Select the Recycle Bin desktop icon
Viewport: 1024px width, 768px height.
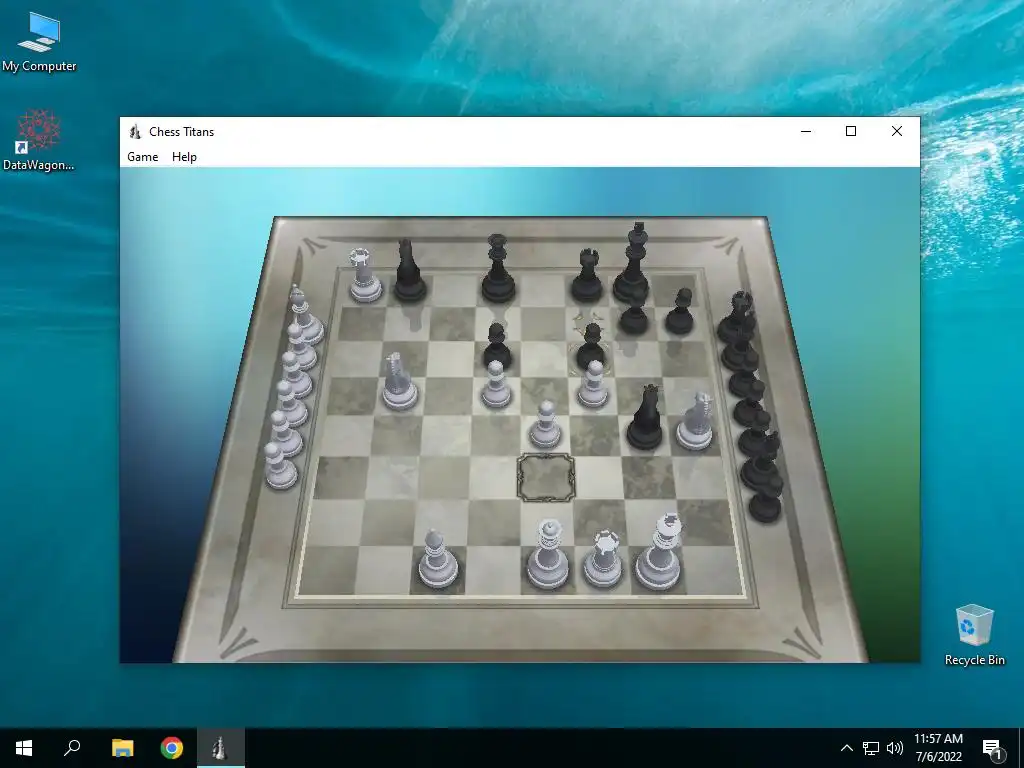coord(974,635)
